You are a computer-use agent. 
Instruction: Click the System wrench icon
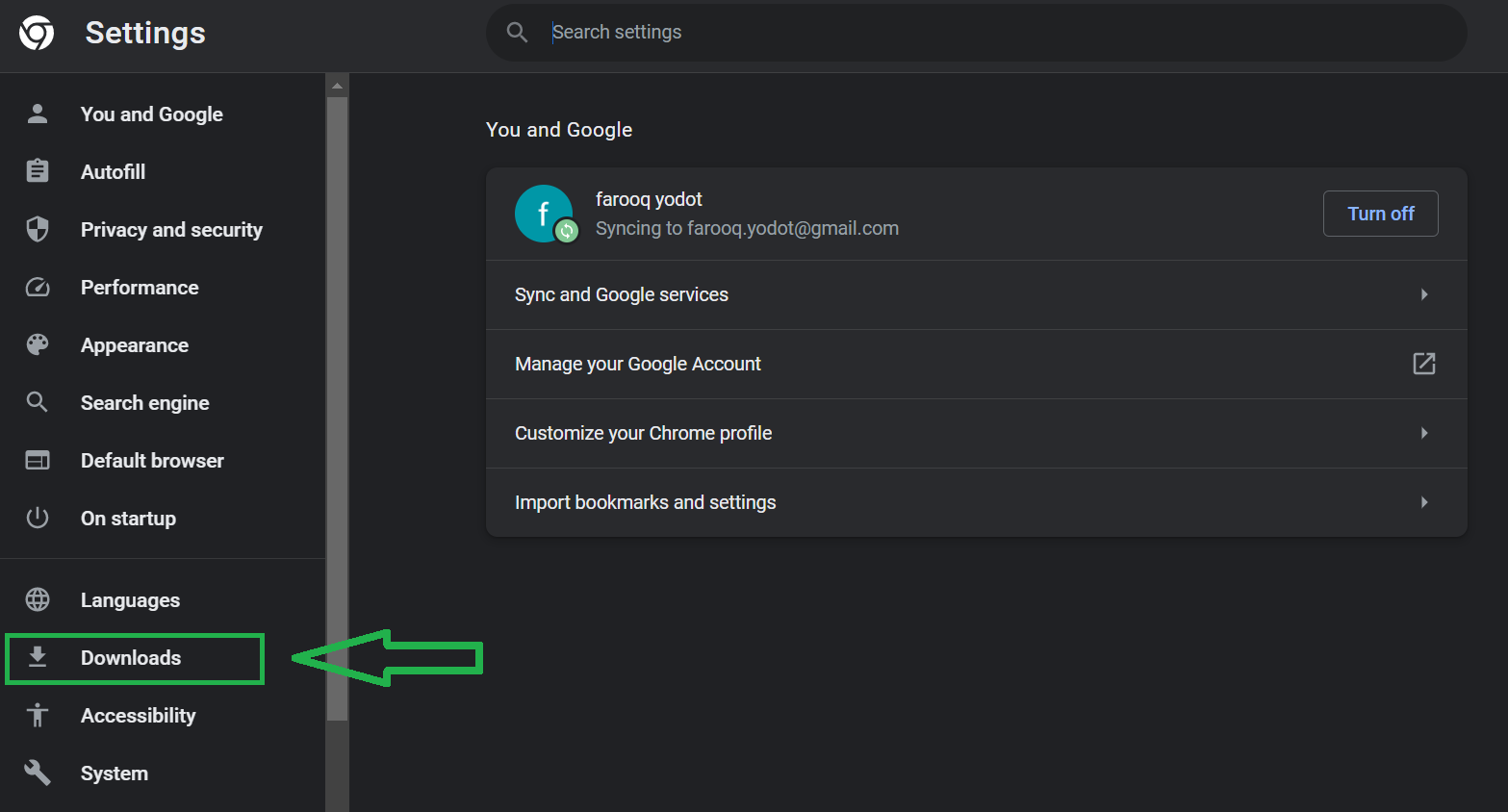(x=37, y=773)
